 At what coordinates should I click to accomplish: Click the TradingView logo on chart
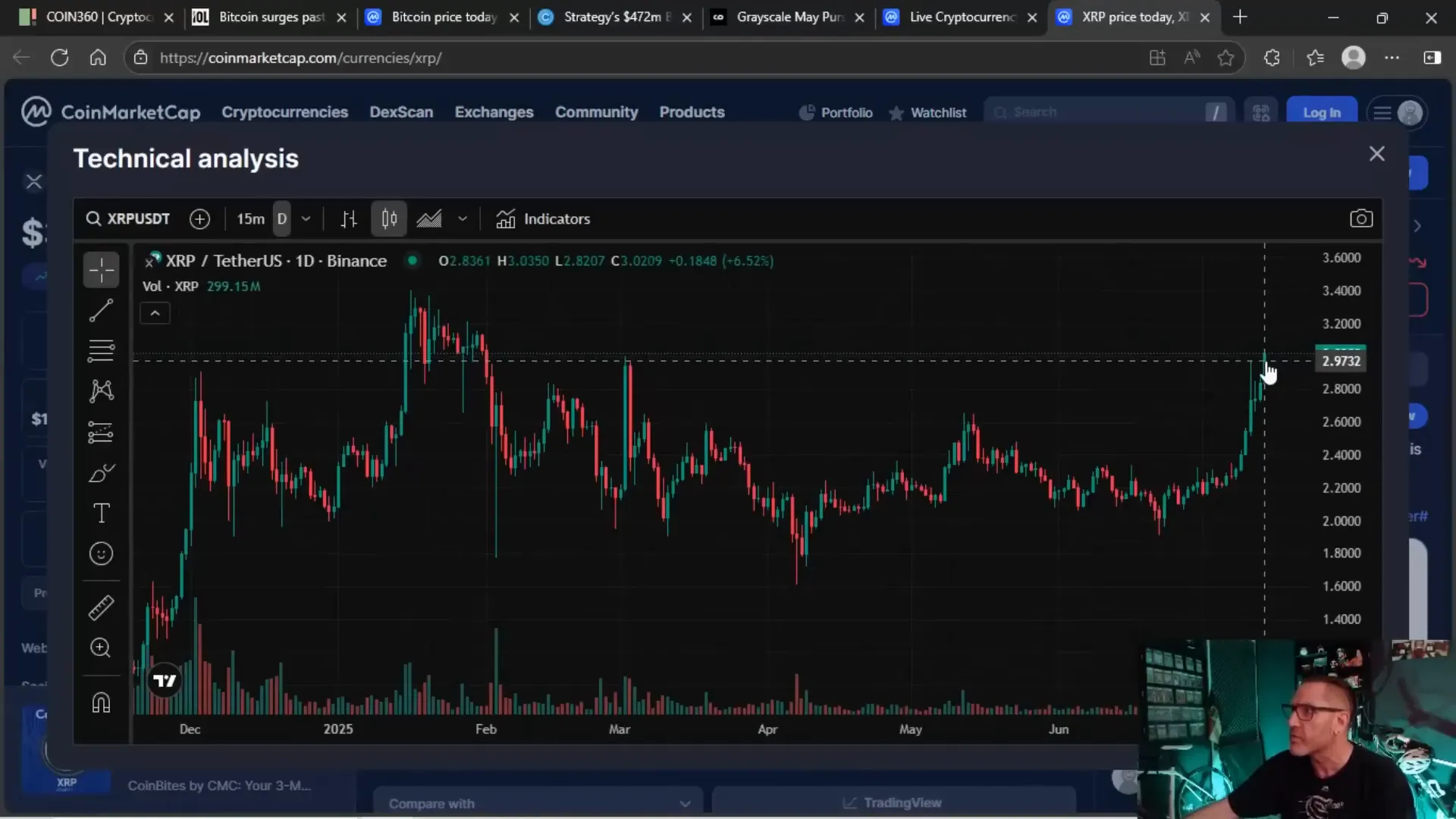coord(165,681)
